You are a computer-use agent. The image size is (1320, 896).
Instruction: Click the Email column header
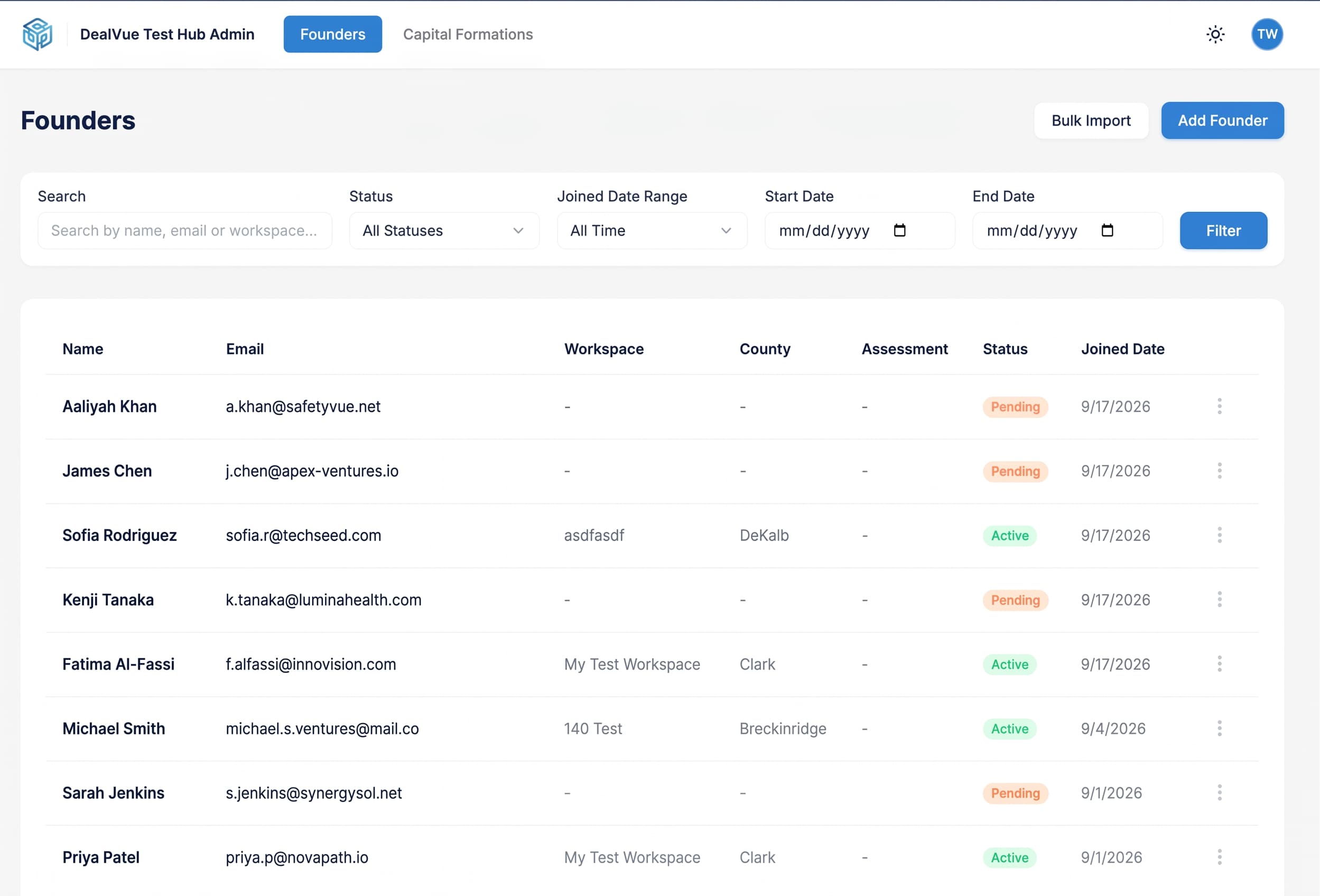coord(245,349)
